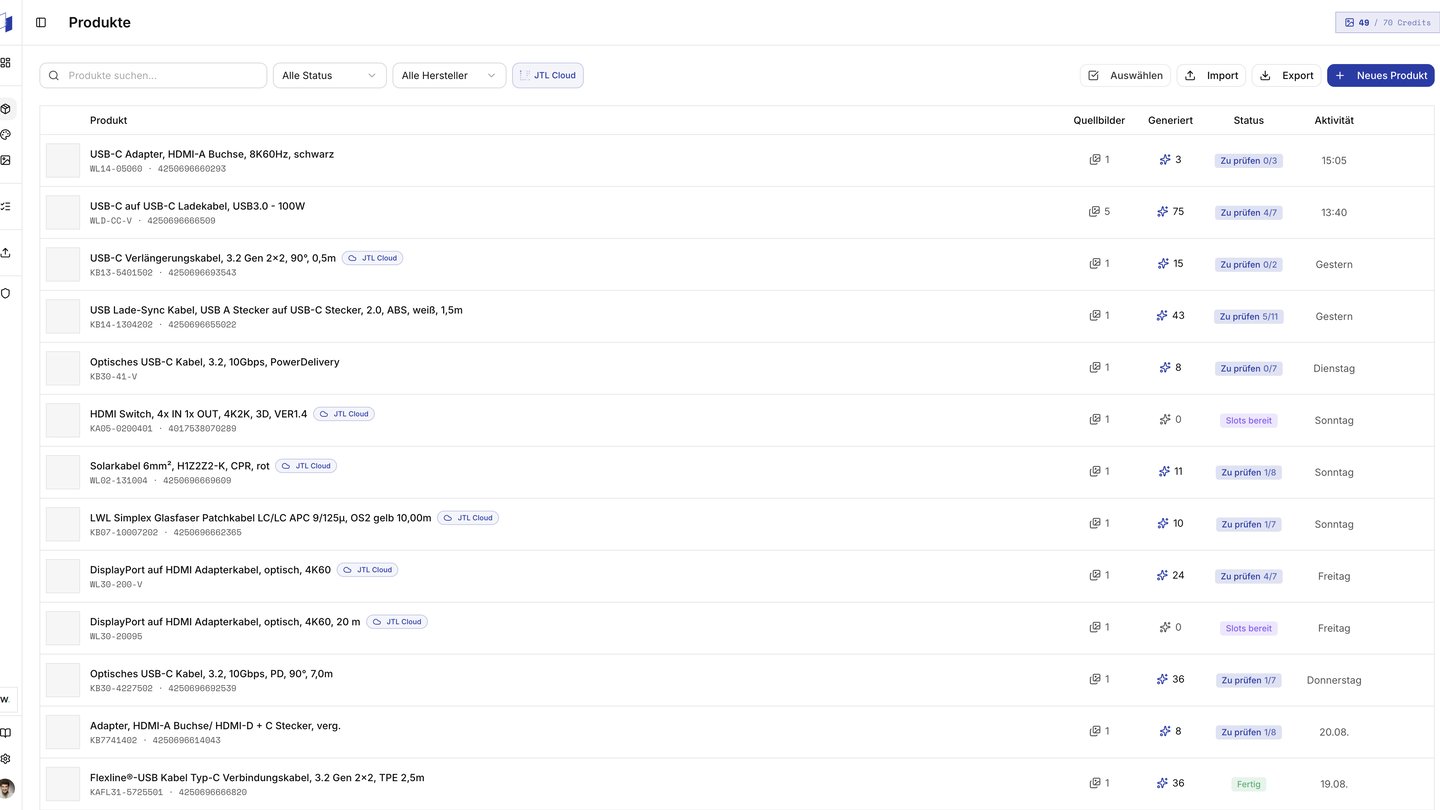Click the Generiert column header
Image resolution: width=1440 pixels, height=810 pixels.
click(x=1170, y=120)
